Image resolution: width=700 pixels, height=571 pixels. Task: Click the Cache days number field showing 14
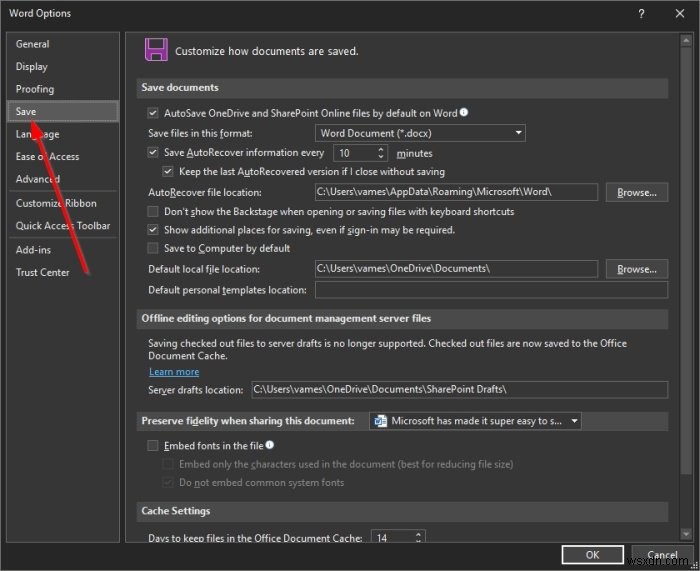392,537
